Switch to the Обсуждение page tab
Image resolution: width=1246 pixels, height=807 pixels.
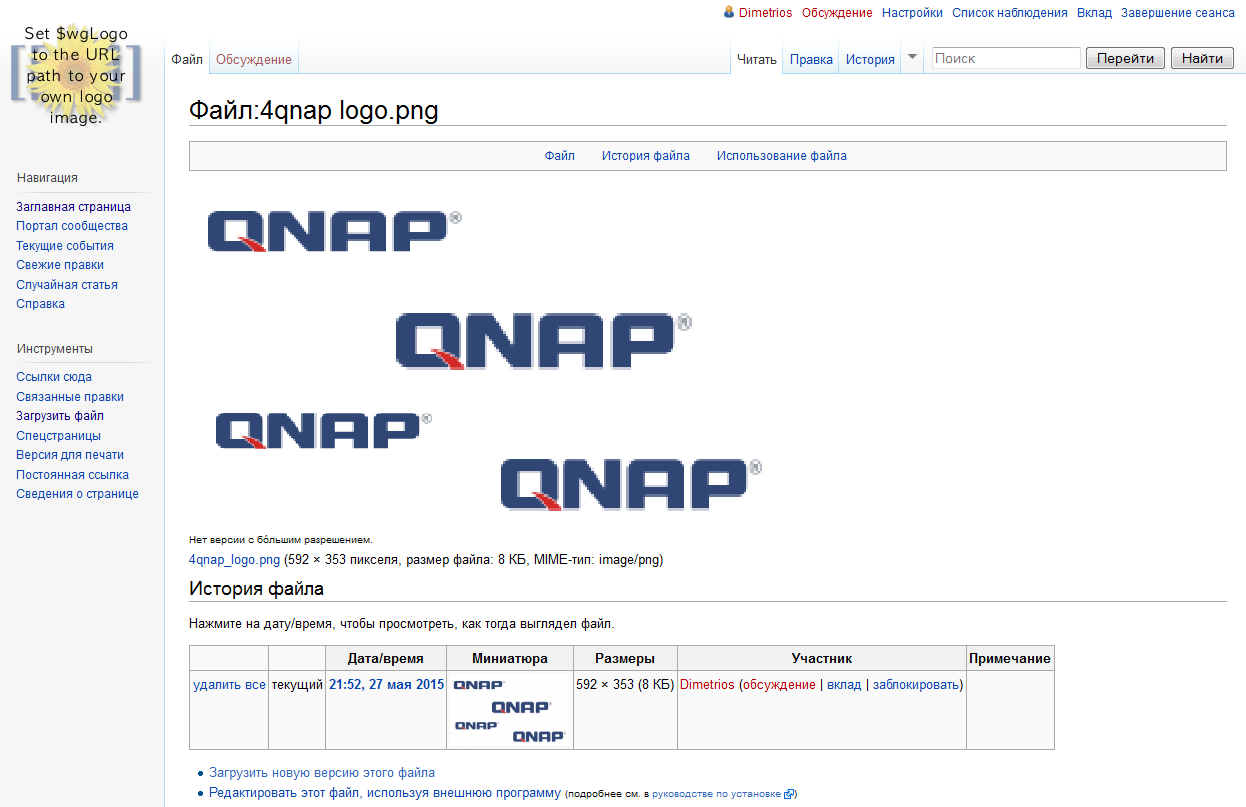[x=254, y=59]
